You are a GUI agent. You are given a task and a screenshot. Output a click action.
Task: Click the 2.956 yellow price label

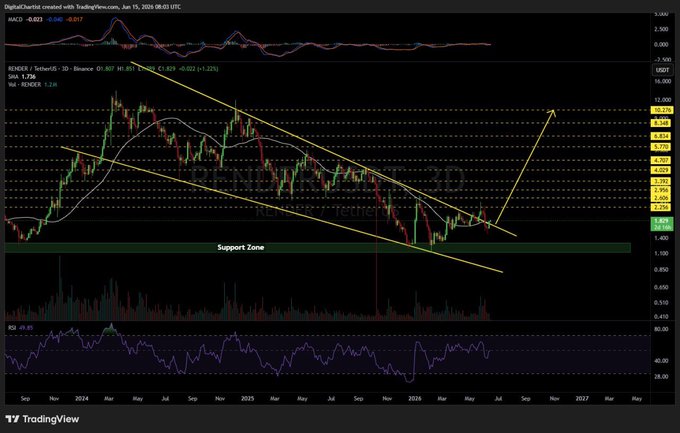pyautogui.click(x=662, y=190)
